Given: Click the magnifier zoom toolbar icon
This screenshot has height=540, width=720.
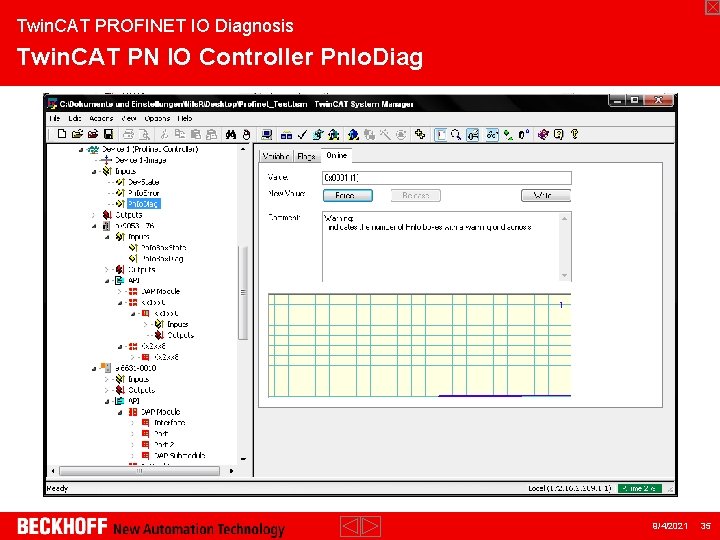Looking at the screenshot, I should click(456, 135).
